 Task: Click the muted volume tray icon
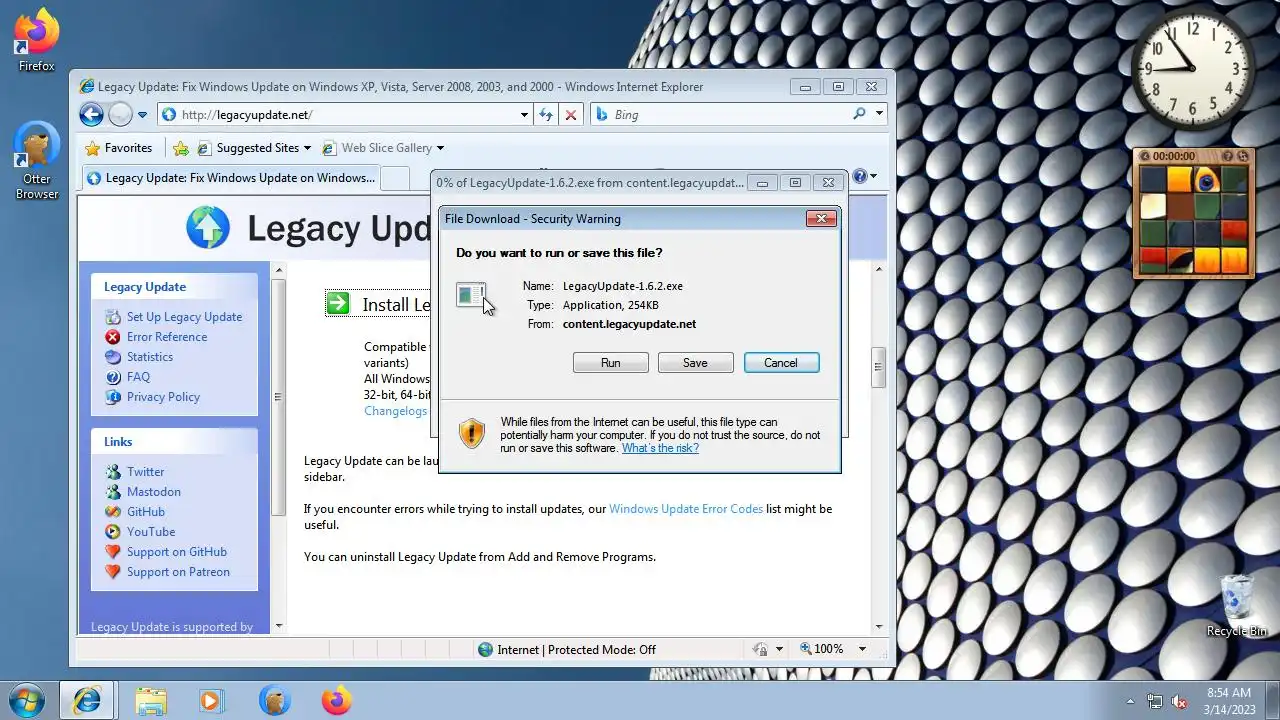(x=1179, y=701)
